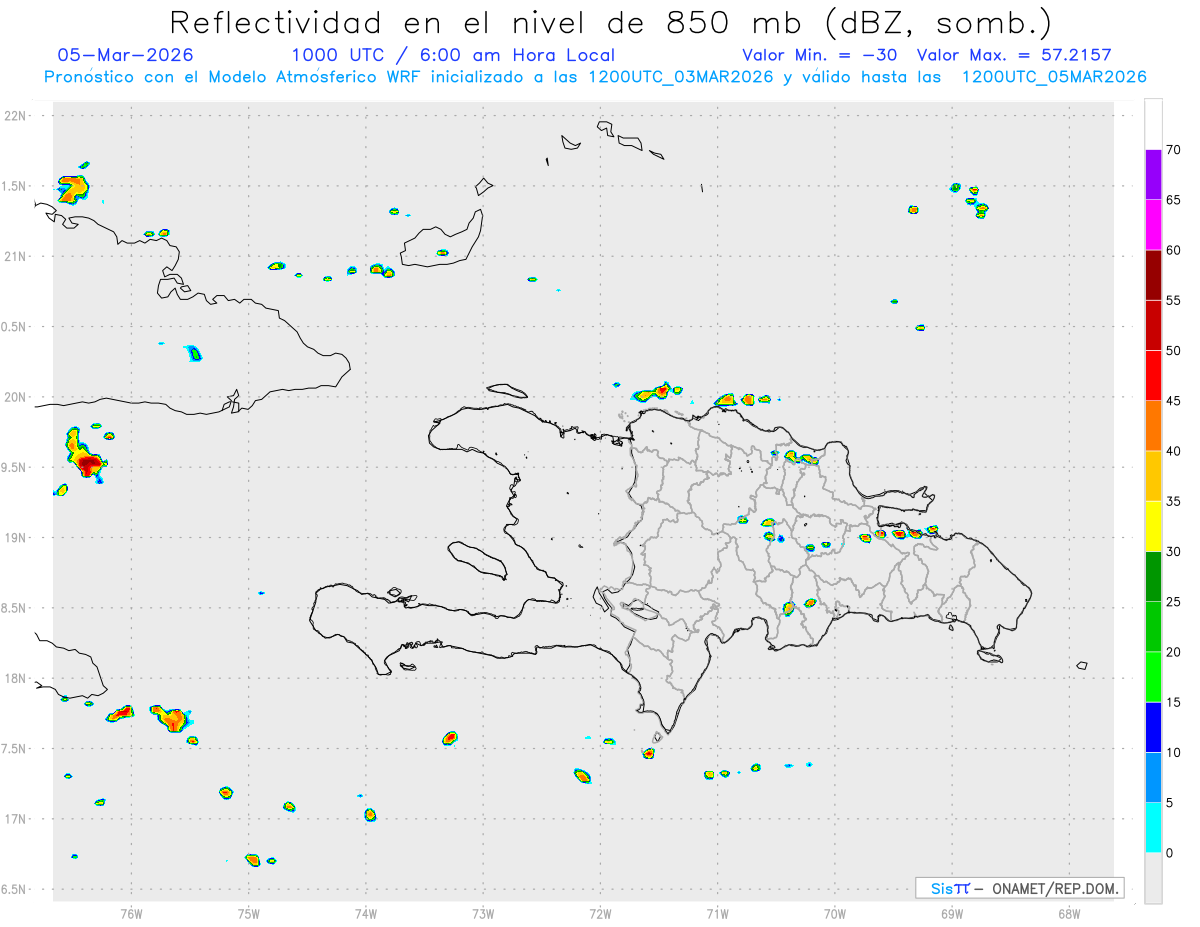The image size is (1200, 927).
Task: Click the time '1000 UTC / 6:00 am Hora Local'
Action: click(453, 55)
